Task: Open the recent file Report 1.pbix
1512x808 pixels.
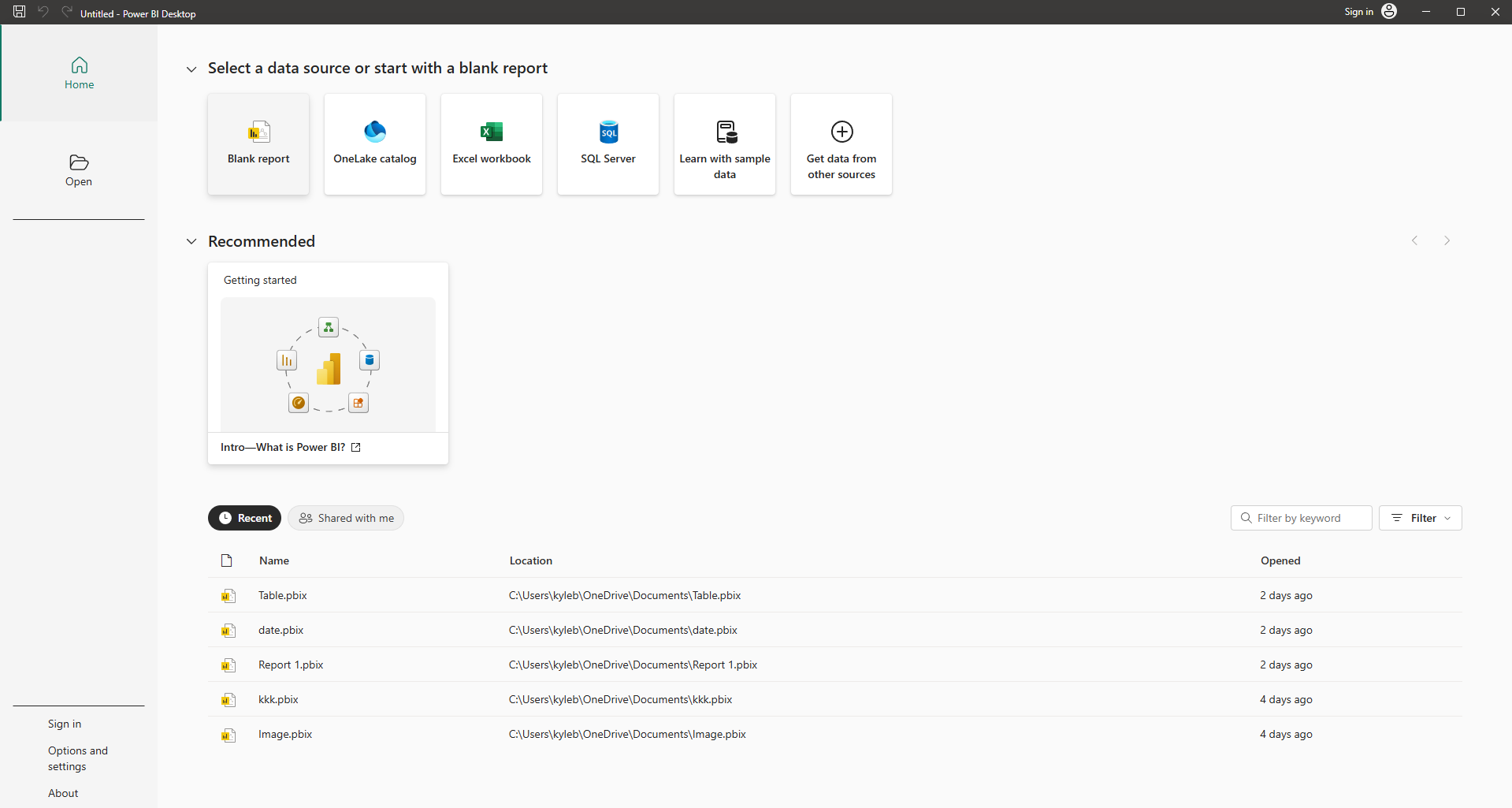Action: pyautogui.click(x=291, y=665)
